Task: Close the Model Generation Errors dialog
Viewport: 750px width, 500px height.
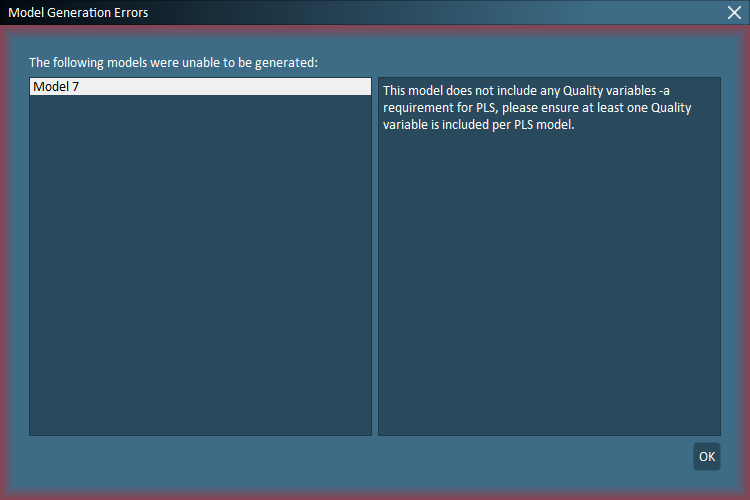Action: (734, 12)
